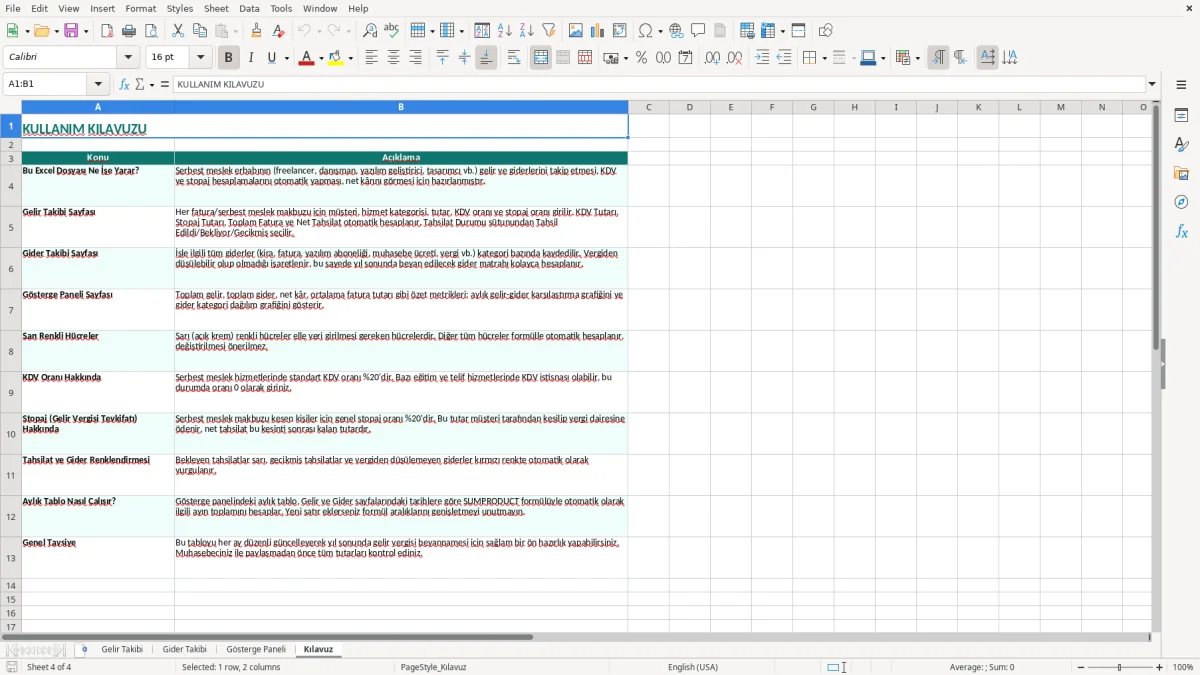Click the Insert Chart icon
This screenshot has width=1200, height=675.
tap(598, 31)
